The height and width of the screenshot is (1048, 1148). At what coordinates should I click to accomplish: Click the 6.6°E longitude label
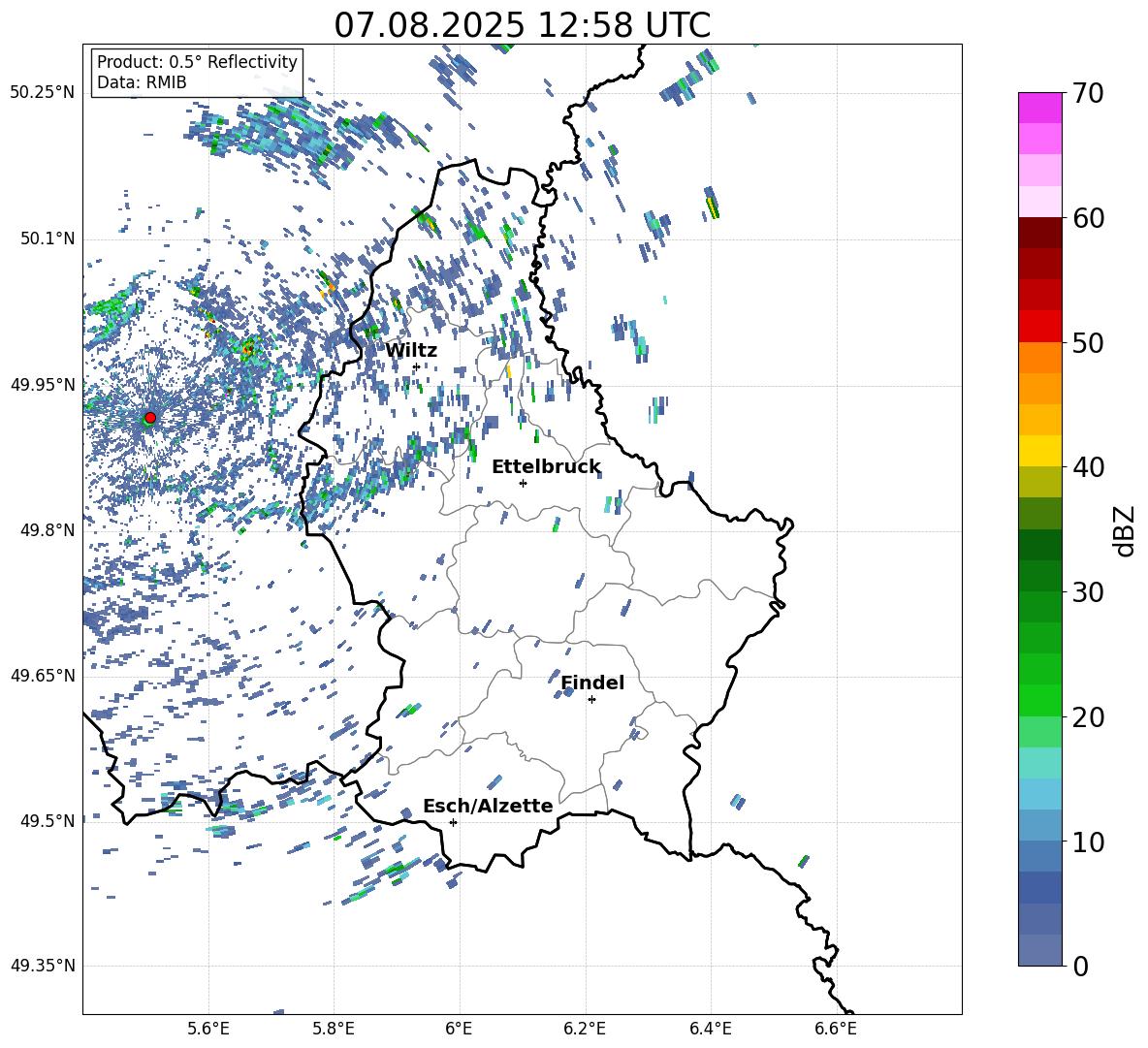coord(836,1029)
